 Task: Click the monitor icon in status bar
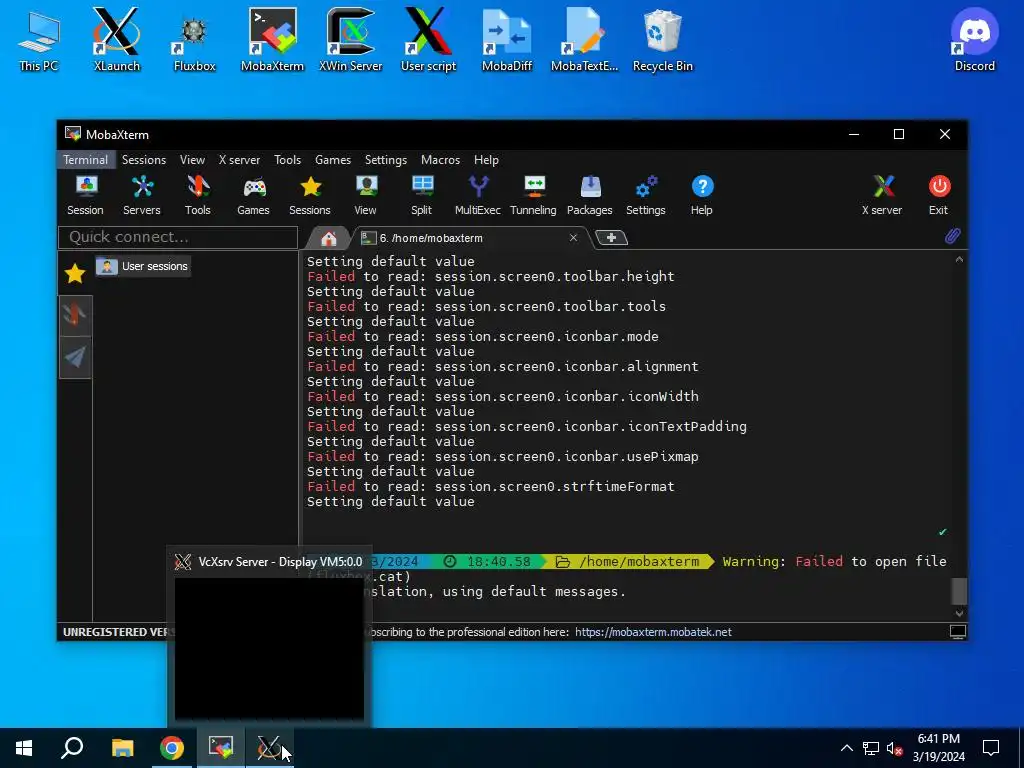coord(957,632)
